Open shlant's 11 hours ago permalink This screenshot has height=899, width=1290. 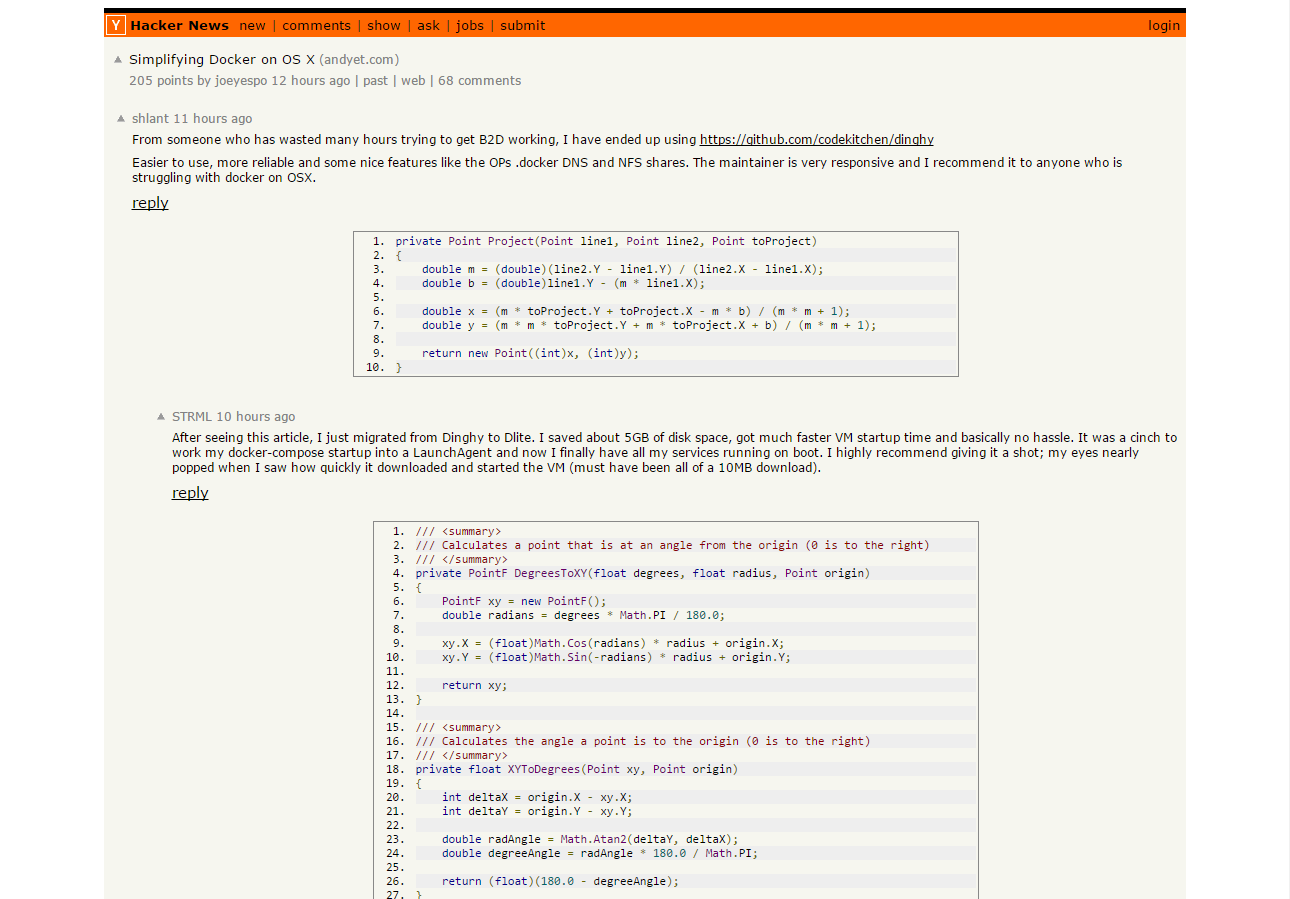[x=213, y=119]
